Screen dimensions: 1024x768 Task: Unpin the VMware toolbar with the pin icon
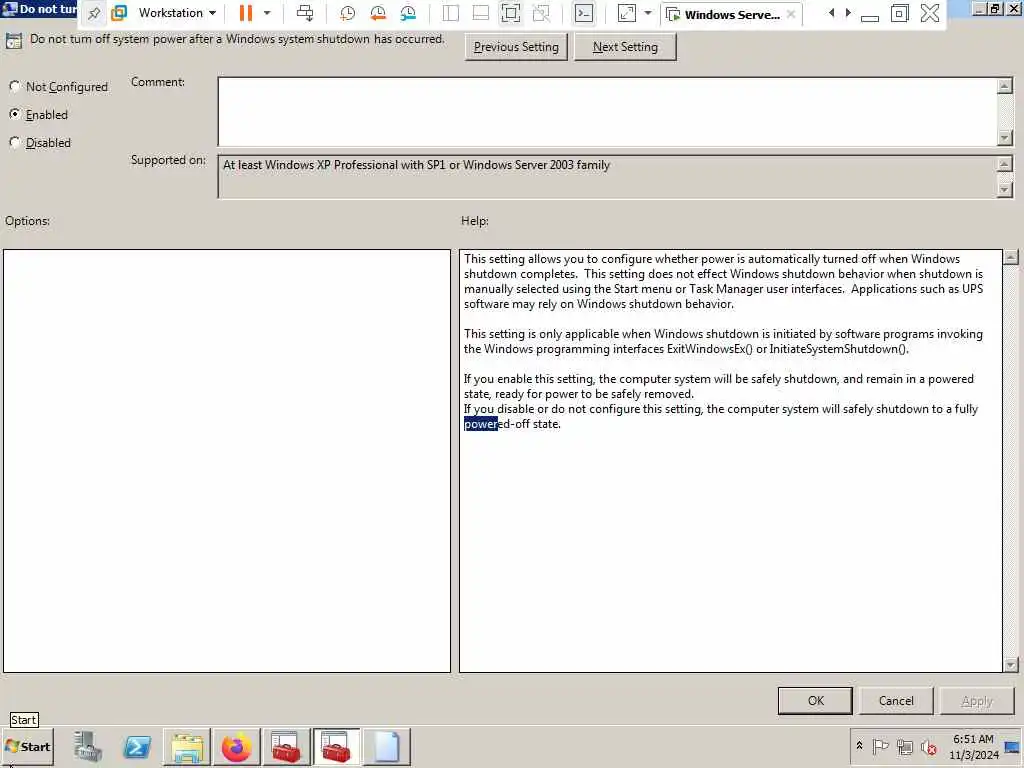[x=94, y=13]
